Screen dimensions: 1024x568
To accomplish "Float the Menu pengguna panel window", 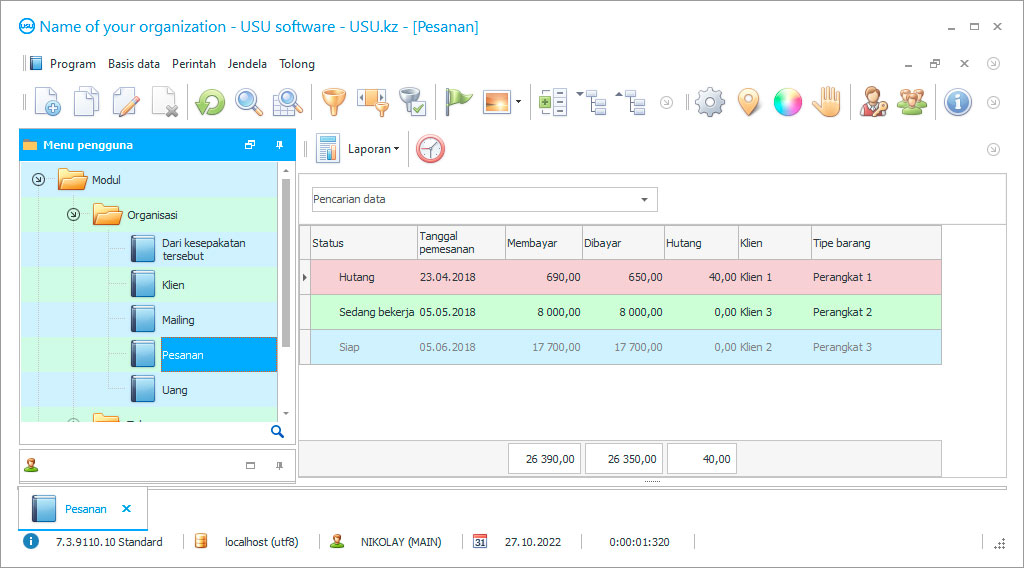I will 250,145.
